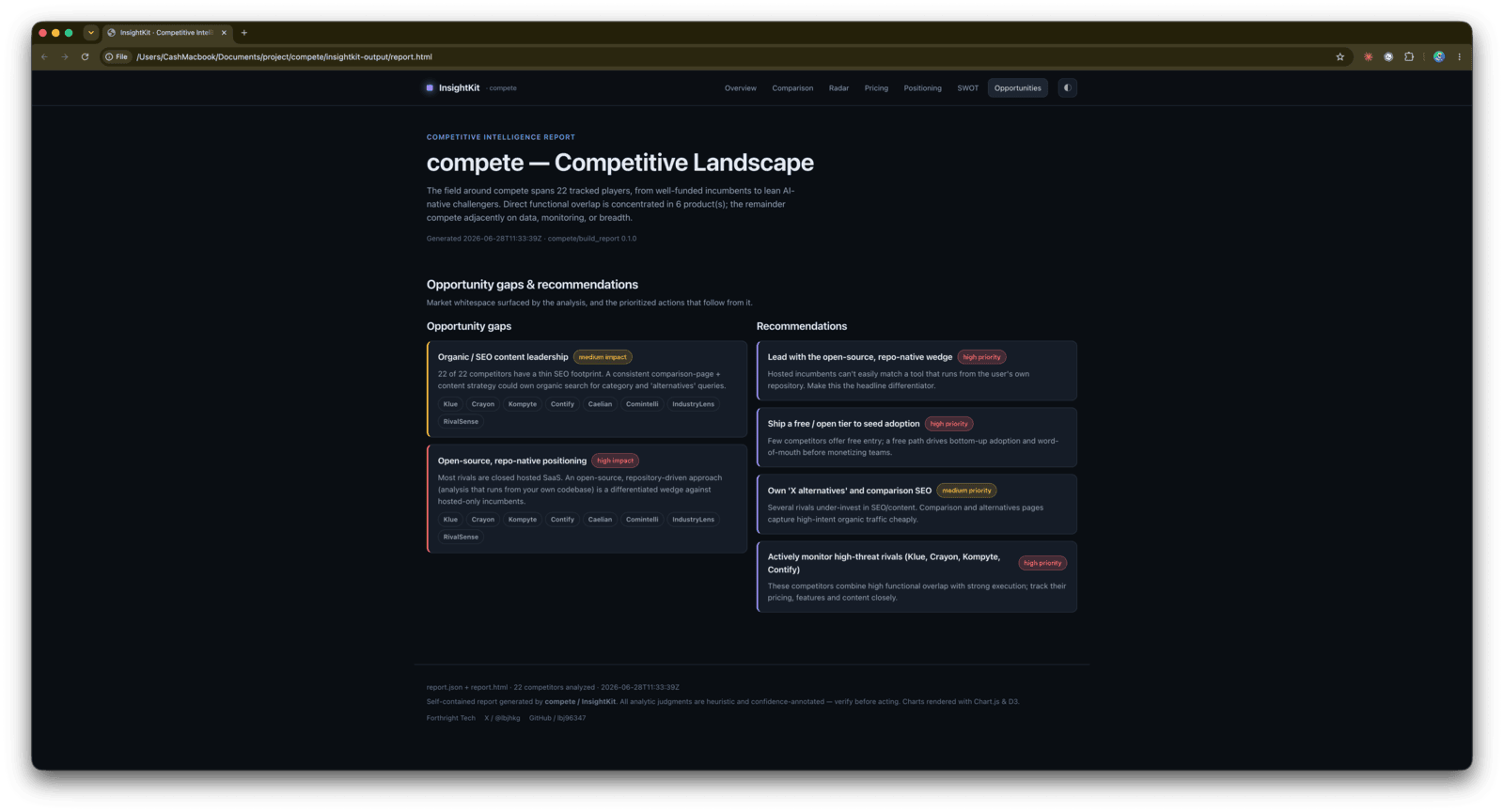Open the GitHub / lbj96347 footer link
The height and width of the screenshot is (812, 1504).
(557, 718)
